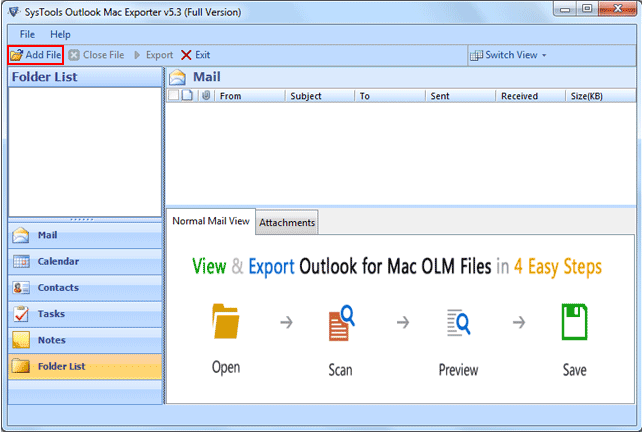The image size is (642, 432).
Task: Sort mail by the Sent column
Action: pos(460,96)
